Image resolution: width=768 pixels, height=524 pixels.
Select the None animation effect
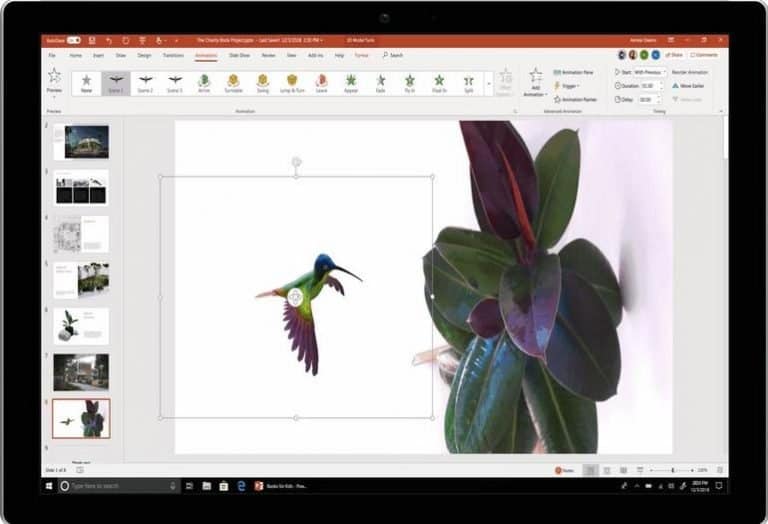point(86,83)
